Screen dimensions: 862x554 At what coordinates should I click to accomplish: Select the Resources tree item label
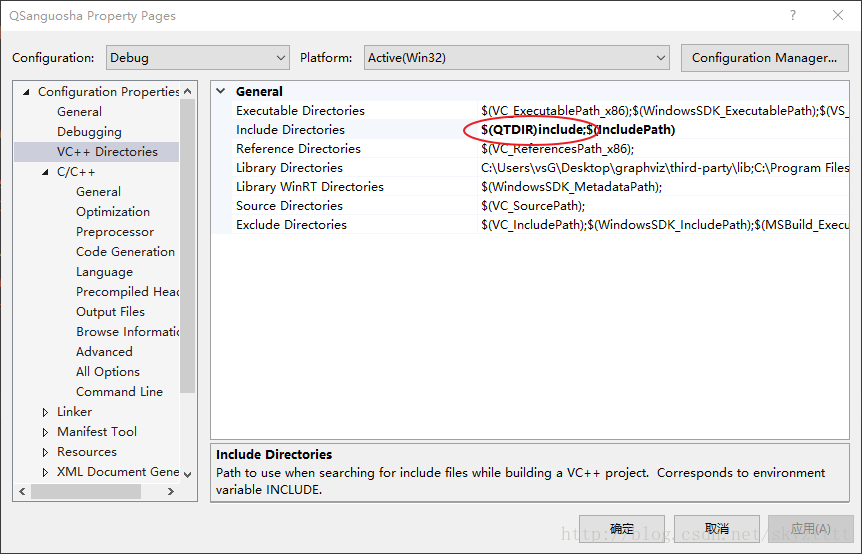pos(87,452)
